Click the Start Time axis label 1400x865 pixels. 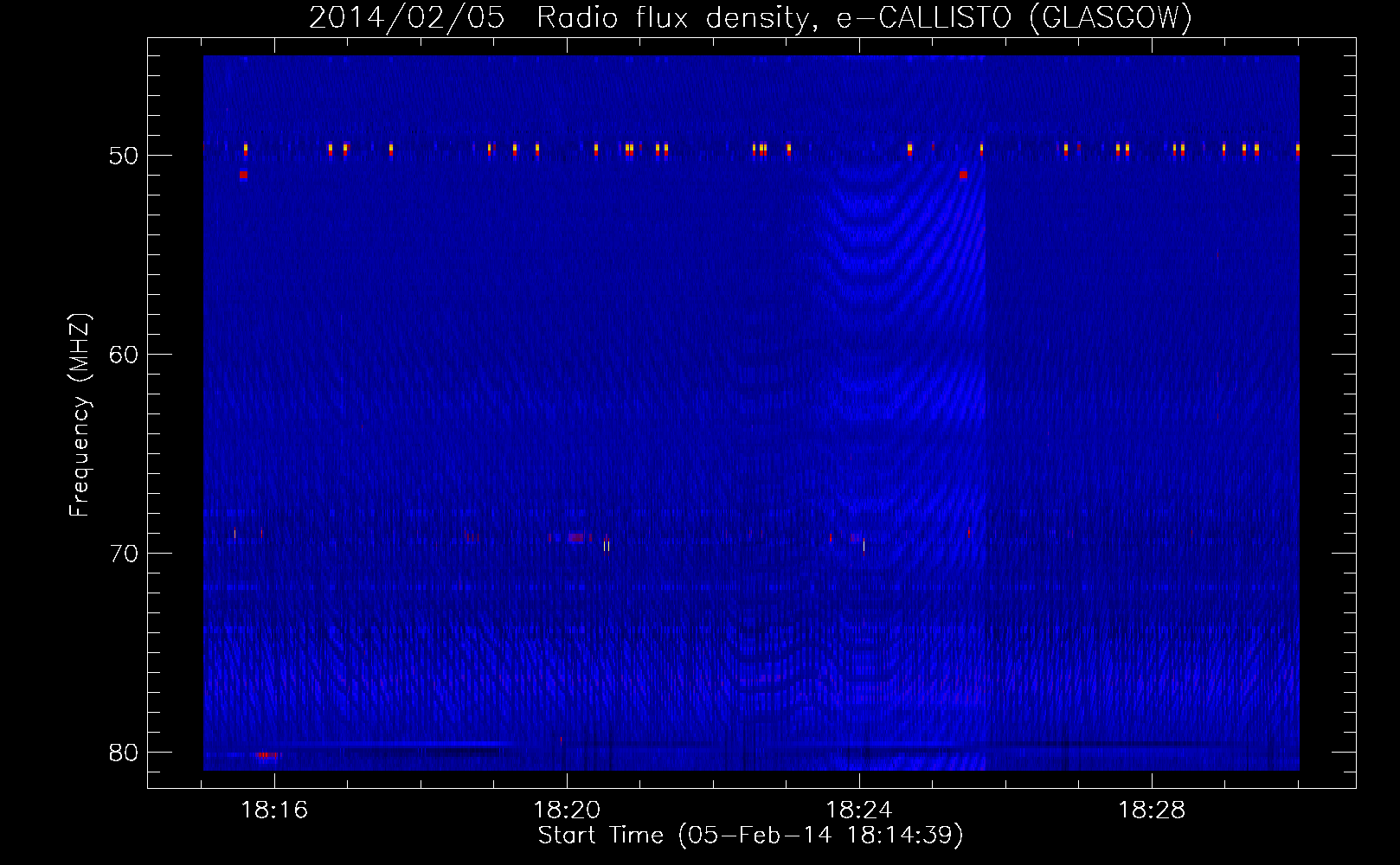tap(750, 836)
